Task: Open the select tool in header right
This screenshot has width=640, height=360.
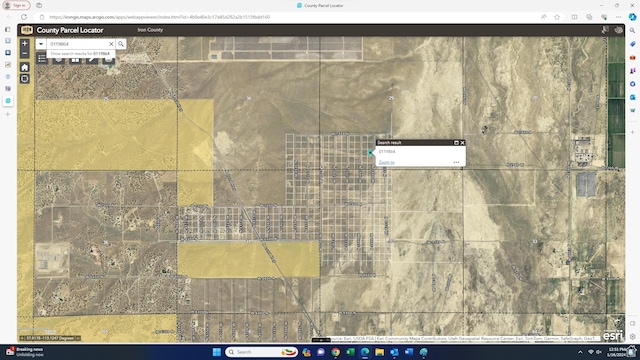Action: pos(605,30)
